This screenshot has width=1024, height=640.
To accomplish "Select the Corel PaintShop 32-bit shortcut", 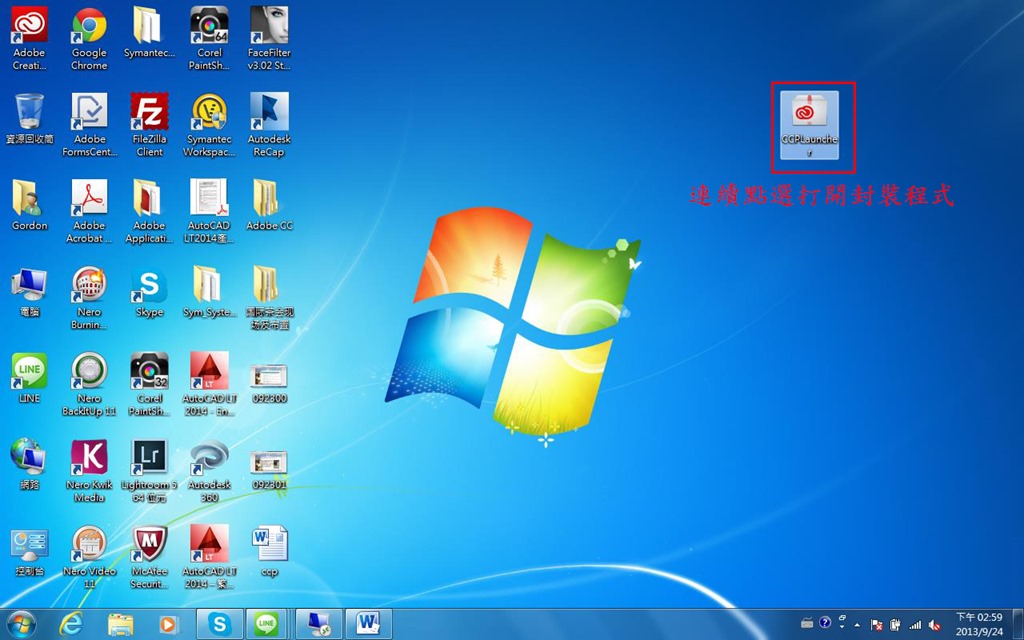I will 150,384.
